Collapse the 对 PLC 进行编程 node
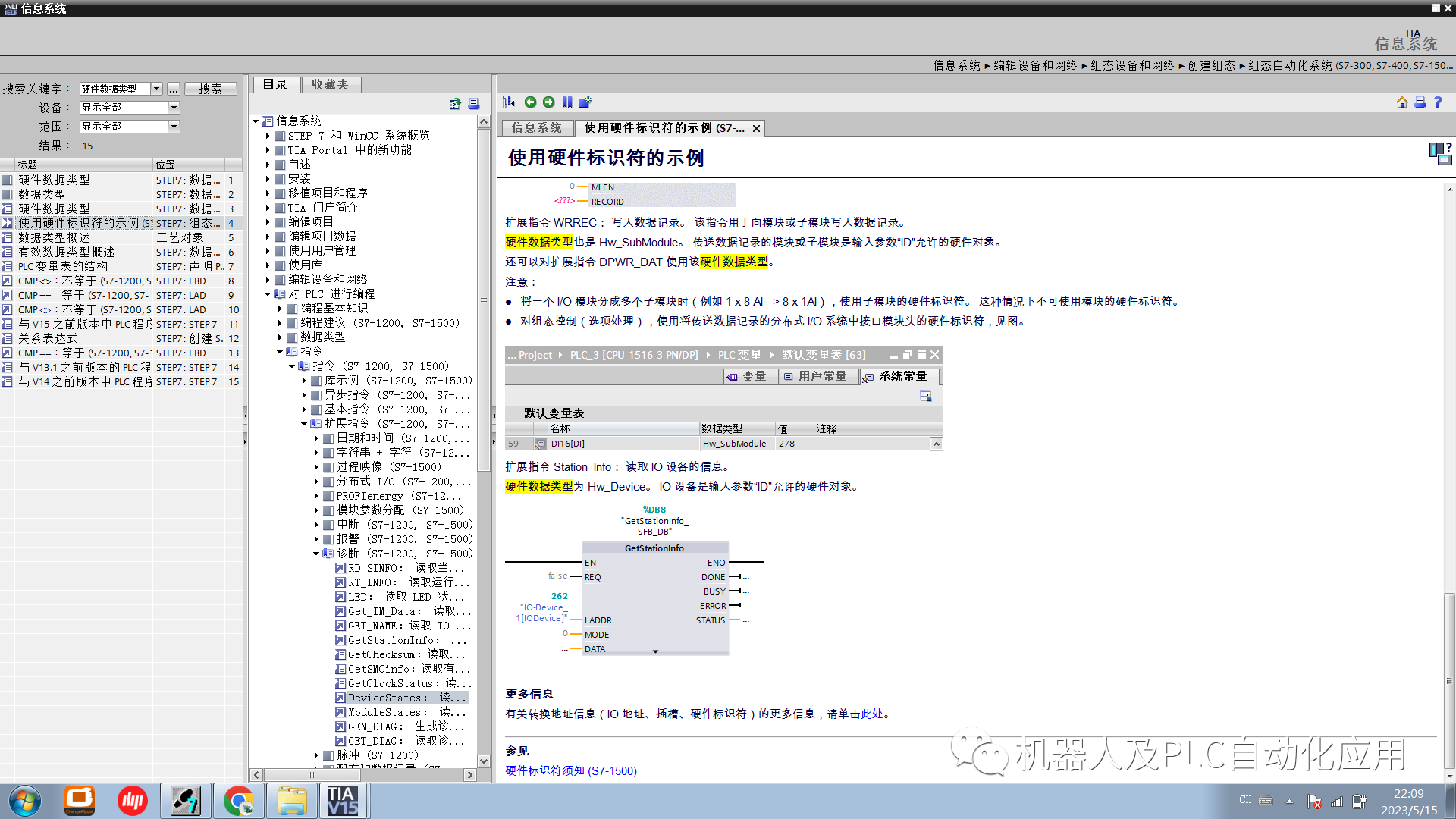Image resolution: width=1456 pixels, height=819 pixels. click(x=268, y=294)
